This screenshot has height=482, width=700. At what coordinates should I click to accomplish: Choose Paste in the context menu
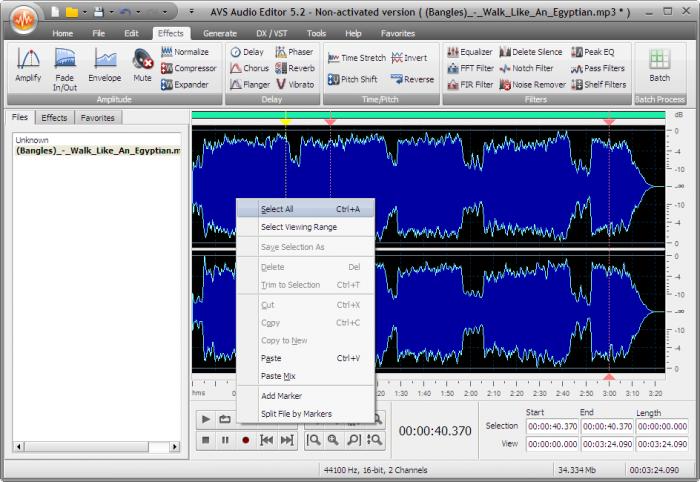pos(306,358)
